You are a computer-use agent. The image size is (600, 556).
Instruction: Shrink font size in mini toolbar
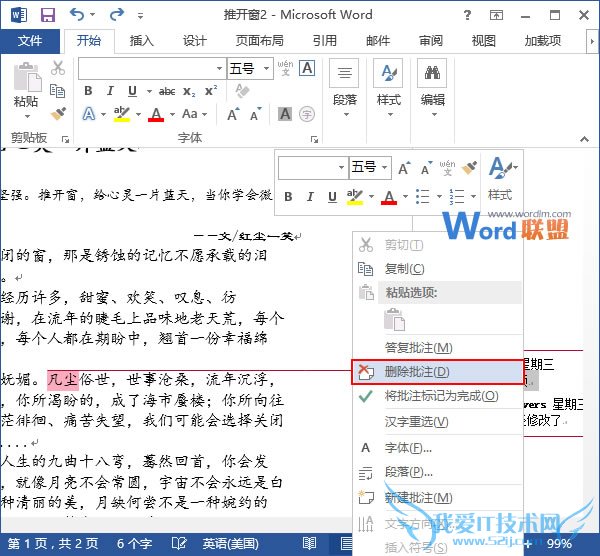426,168
